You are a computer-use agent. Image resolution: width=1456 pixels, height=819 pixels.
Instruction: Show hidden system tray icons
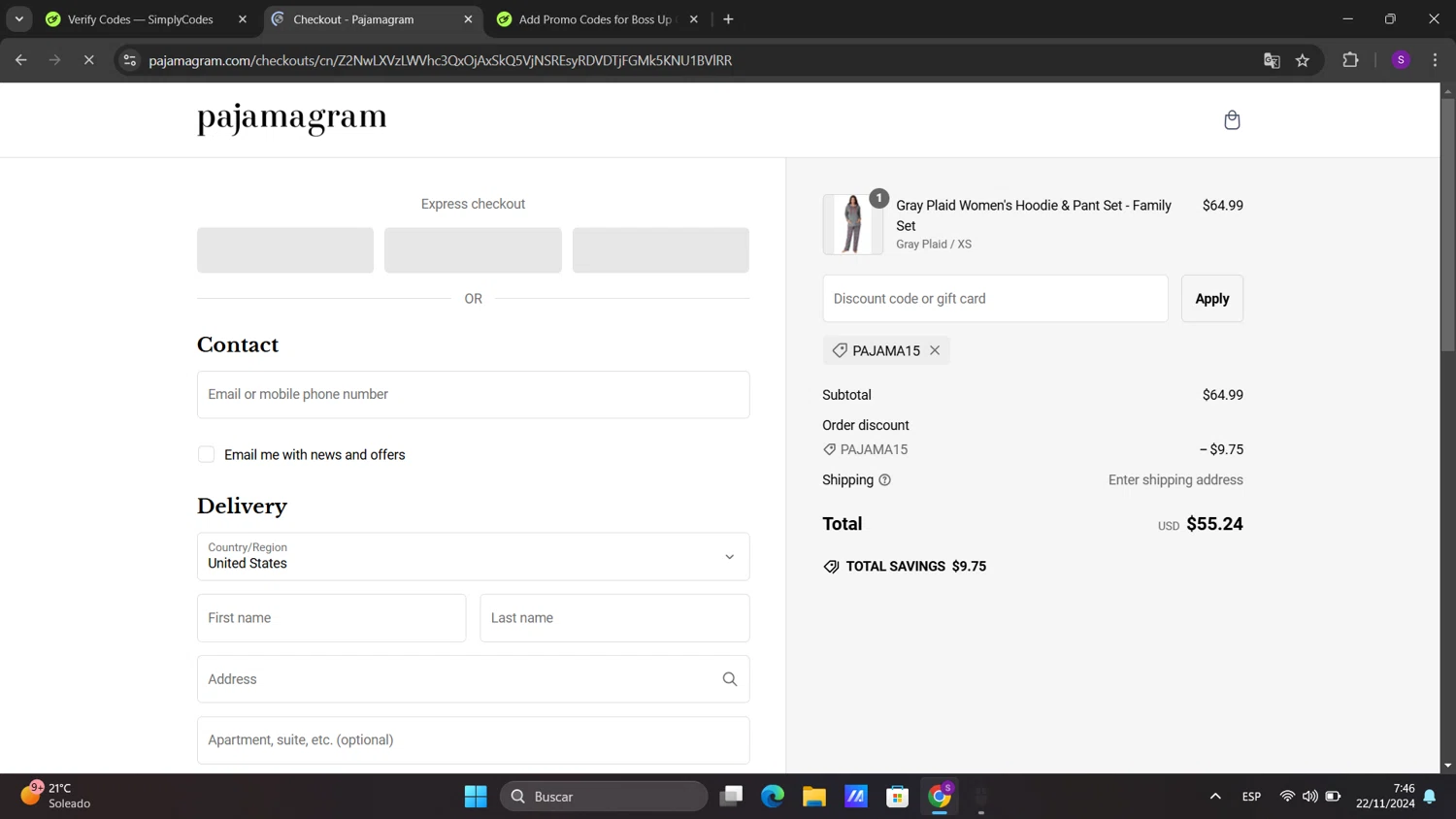(1215, 797)
